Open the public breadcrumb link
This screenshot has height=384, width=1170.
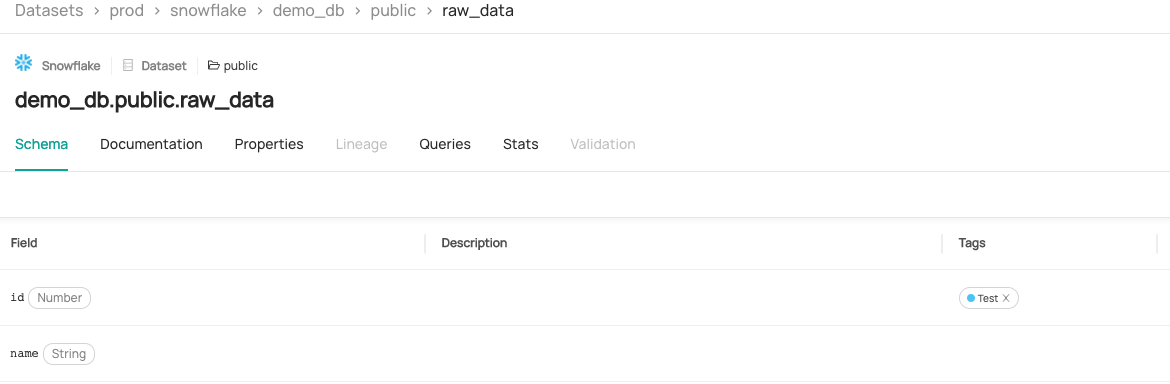click(393, 11)
